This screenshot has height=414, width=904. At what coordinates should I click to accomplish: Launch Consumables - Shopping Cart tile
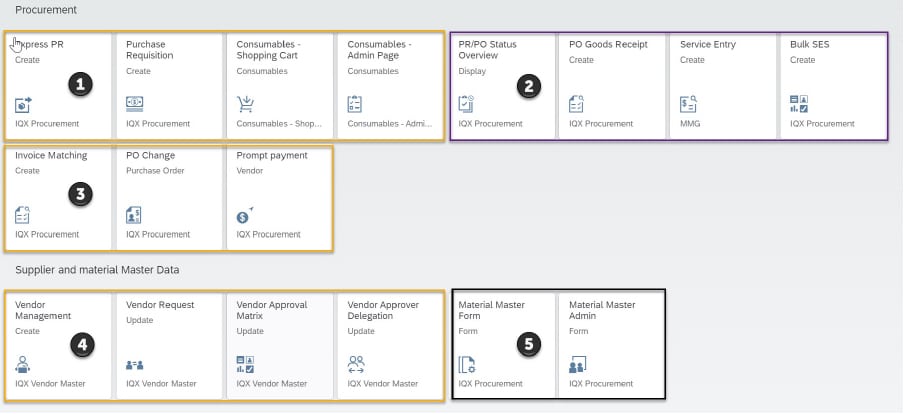(280, 86)
